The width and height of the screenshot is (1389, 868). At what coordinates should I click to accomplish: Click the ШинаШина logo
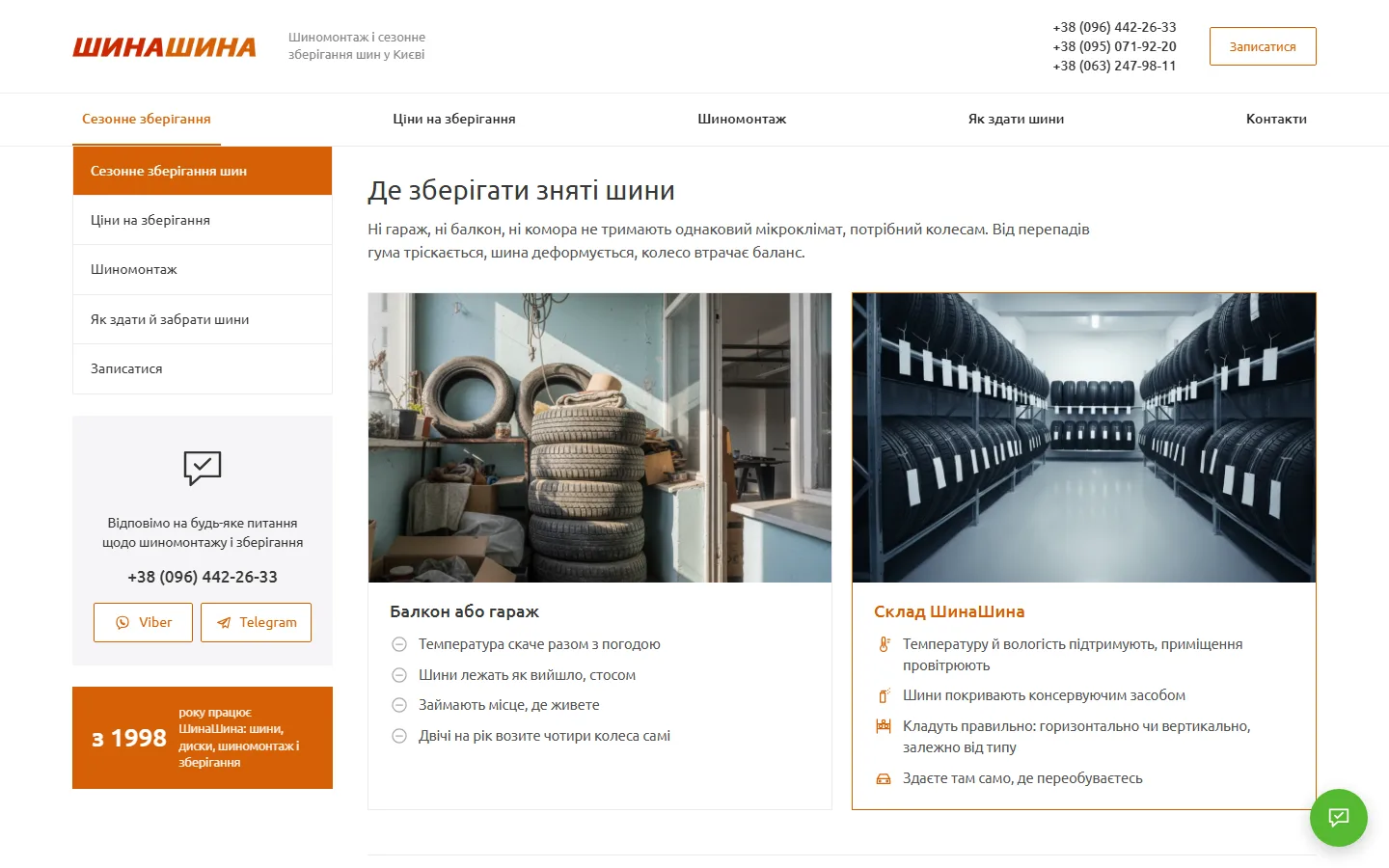click(x=164, y=46)
